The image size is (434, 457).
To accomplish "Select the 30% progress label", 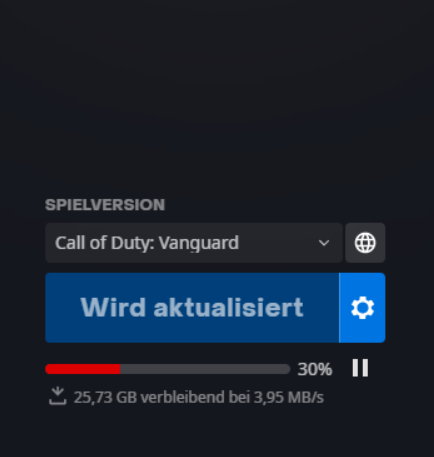I will (x=315, y=369).
